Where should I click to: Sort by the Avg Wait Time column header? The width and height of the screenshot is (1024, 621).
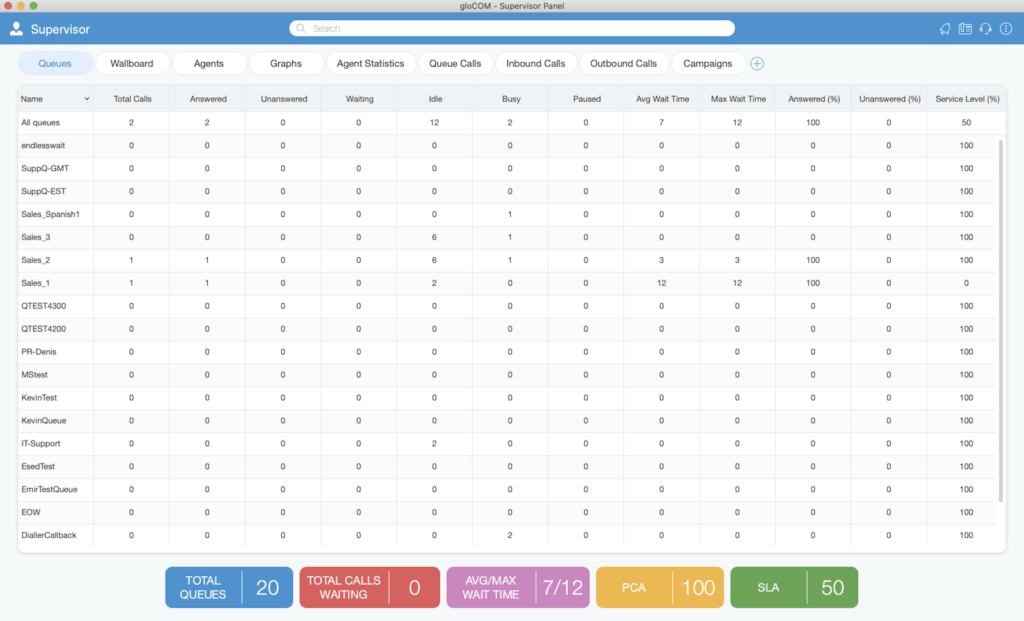(662, 99)
